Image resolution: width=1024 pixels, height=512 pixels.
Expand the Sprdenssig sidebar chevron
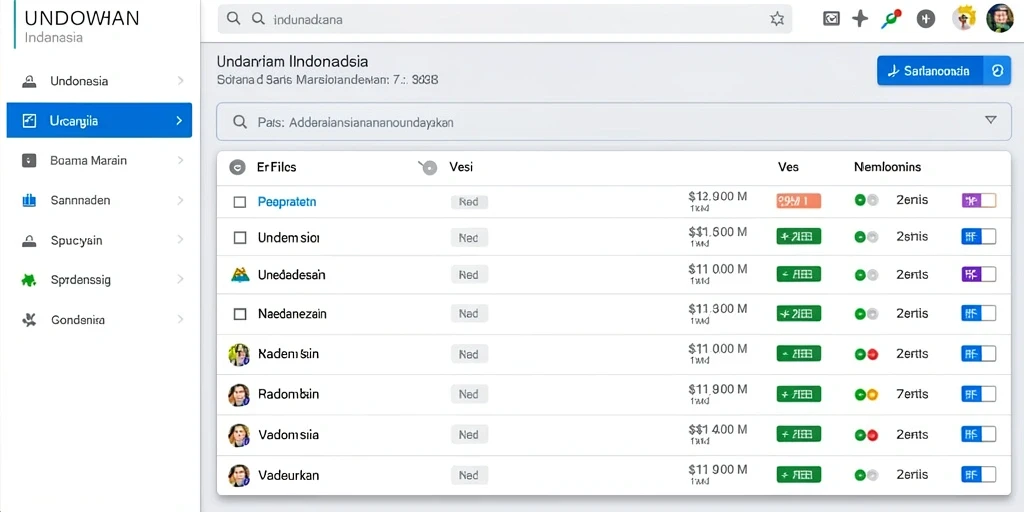tap(180, 280)
